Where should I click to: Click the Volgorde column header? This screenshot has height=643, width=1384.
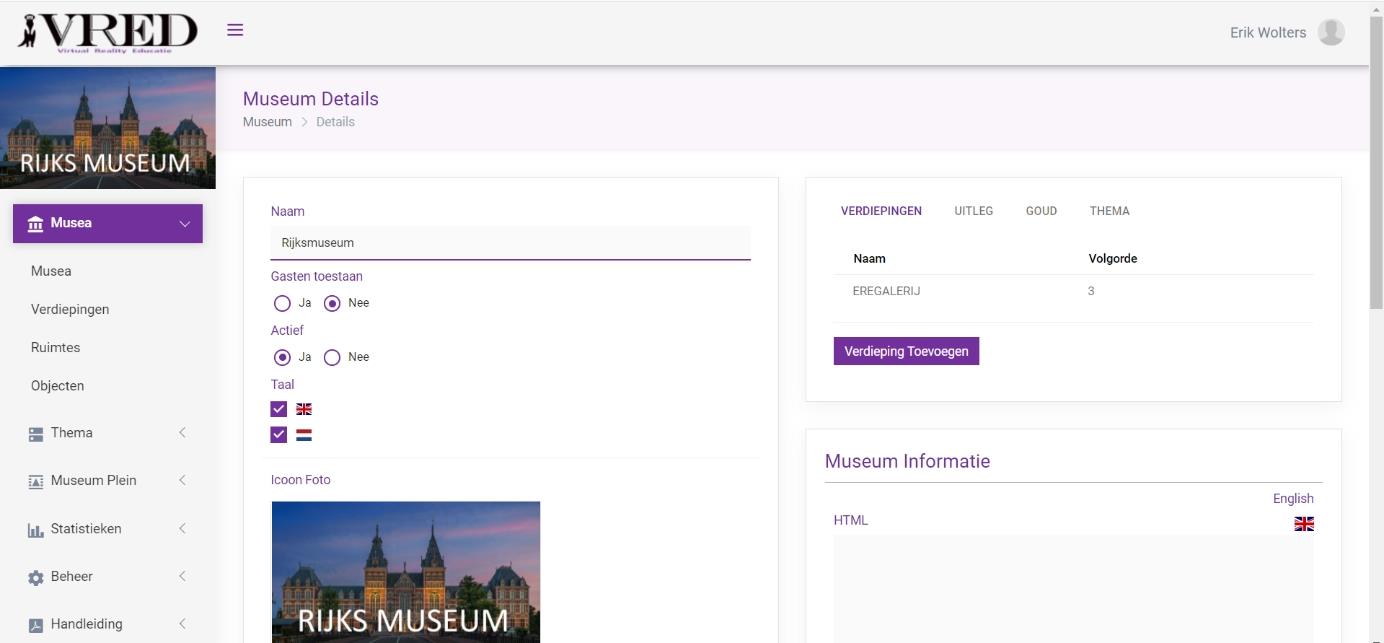(x=1113, y=258)
